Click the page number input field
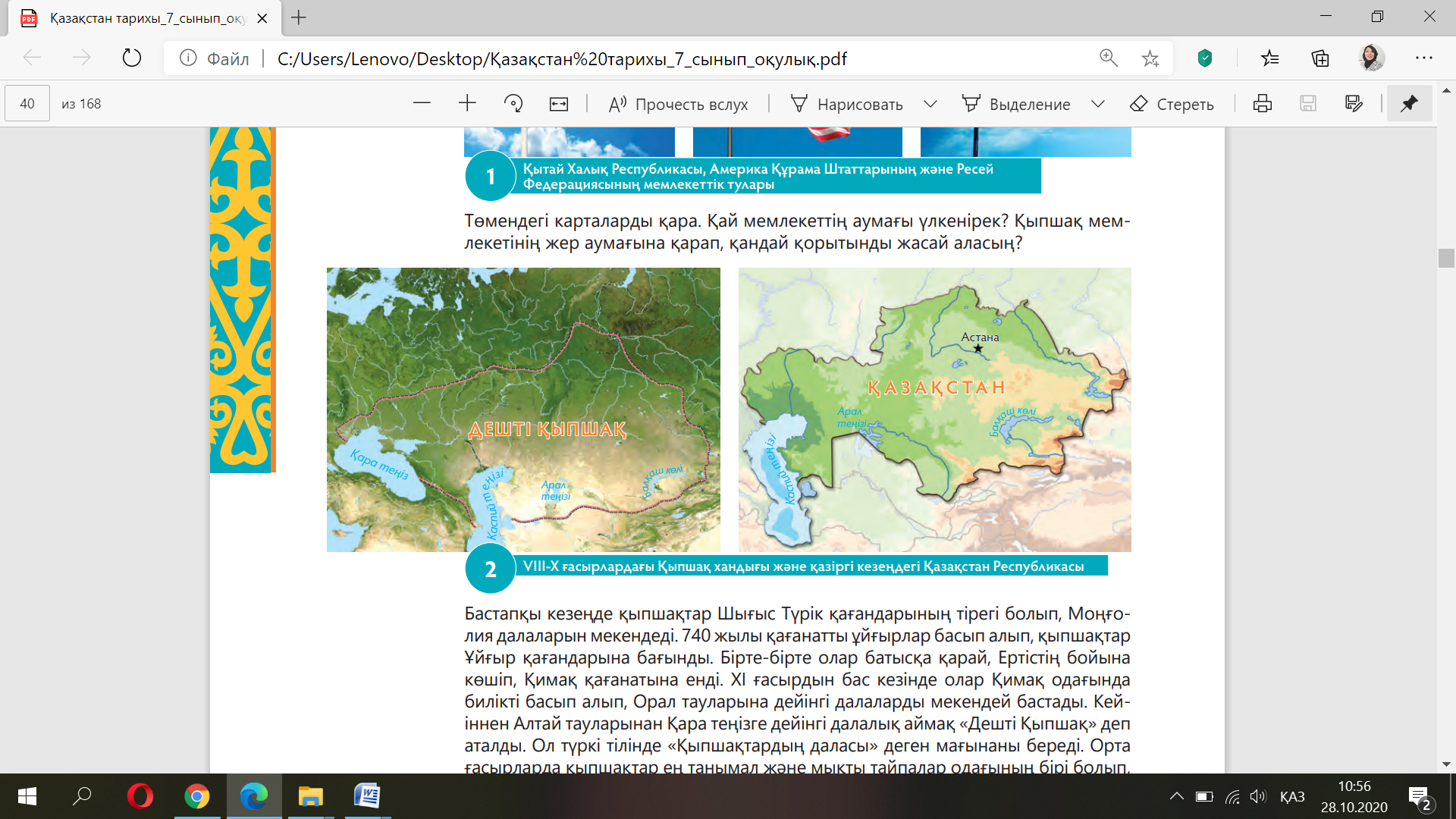 tap(27, 104)
